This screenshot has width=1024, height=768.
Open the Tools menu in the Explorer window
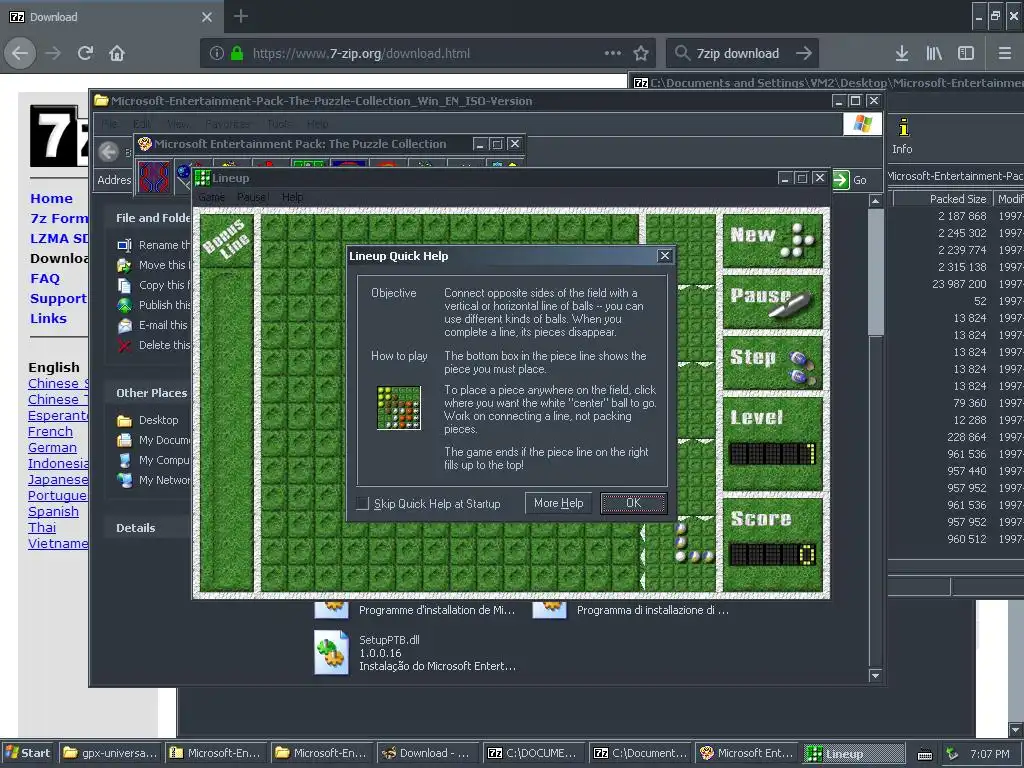[x=279, y=124]
